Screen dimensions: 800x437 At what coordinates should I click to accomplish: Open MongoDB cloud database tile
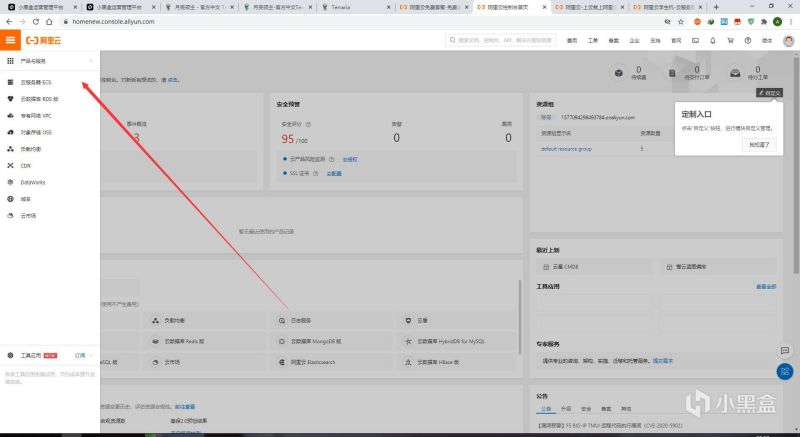332,341
